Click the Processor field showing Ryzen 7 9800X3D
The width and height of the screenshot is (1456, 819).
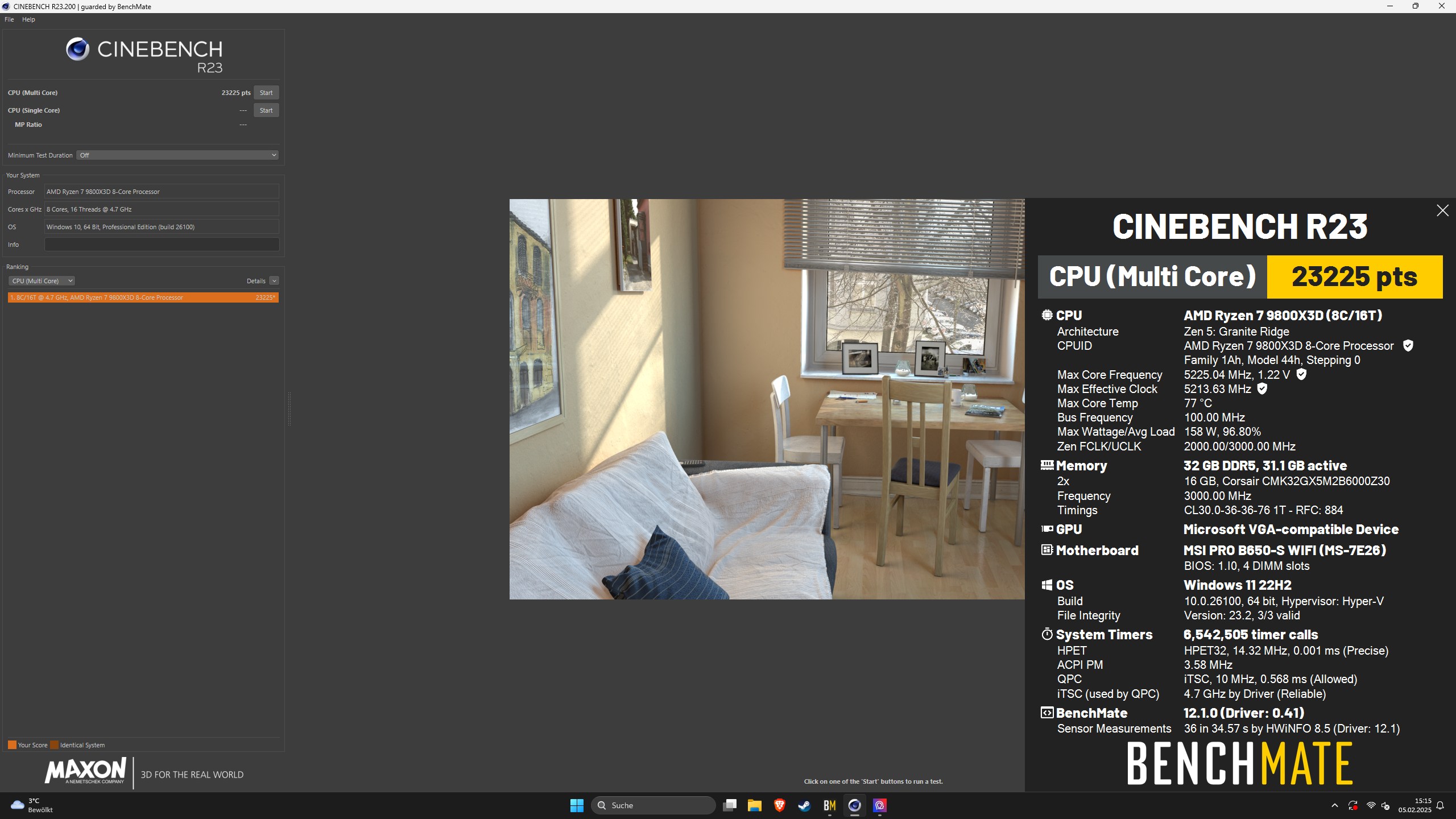click(162, 192)
